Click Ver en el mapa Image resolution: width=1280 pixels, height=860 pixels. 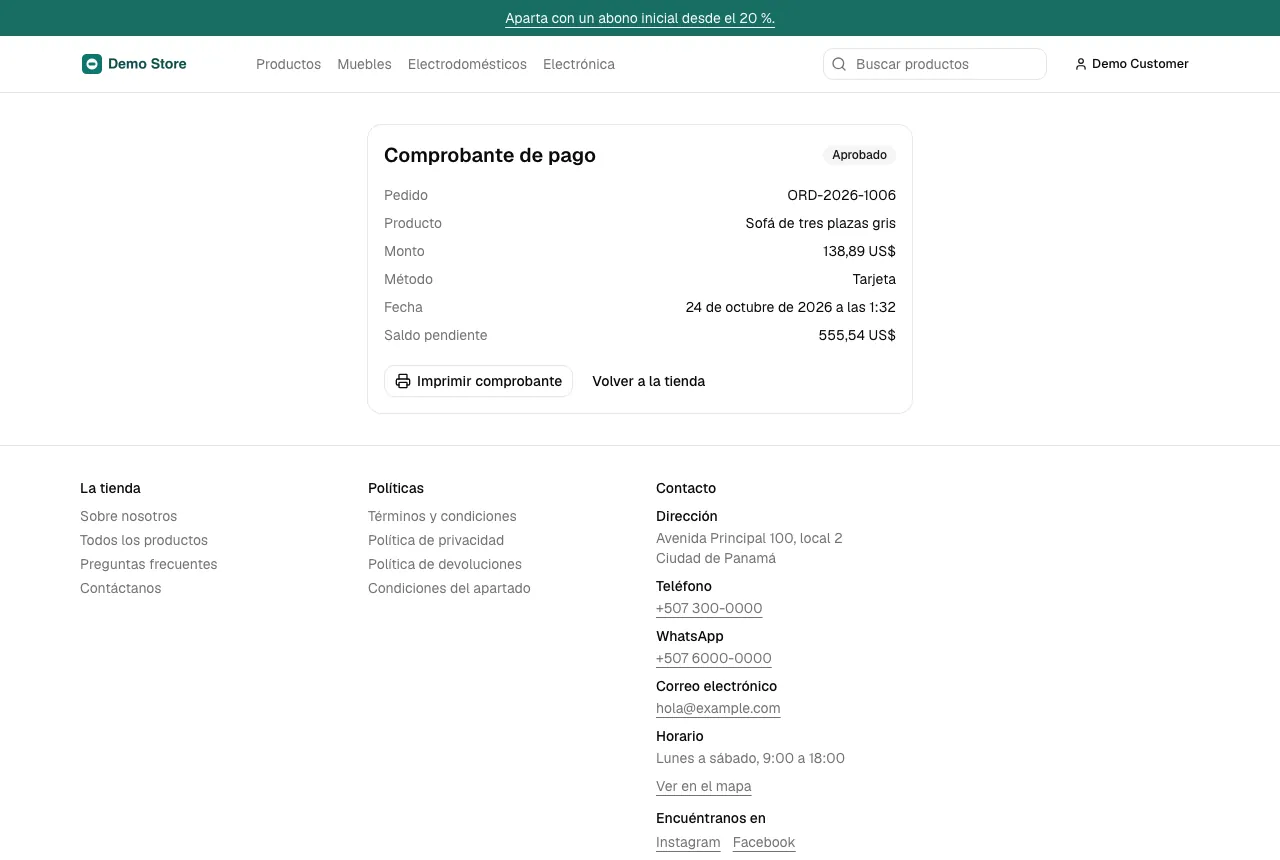click(x=704, y=786)
